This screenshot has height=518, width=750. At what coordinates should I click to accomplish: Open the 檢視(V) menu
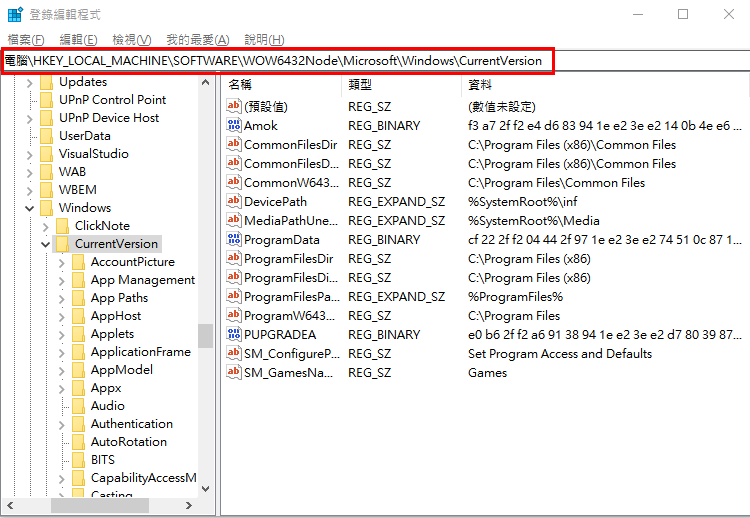[132, 40]
